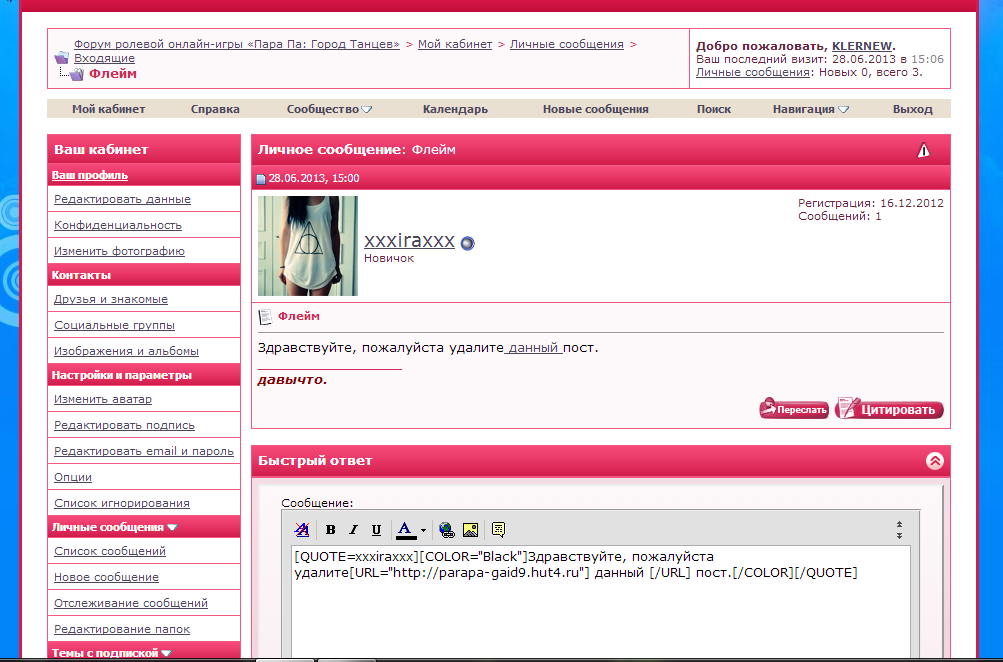The width and height of the screenshot is (1003, 662).
Task: Open the данный link in the message
Action: click(533, 348)
